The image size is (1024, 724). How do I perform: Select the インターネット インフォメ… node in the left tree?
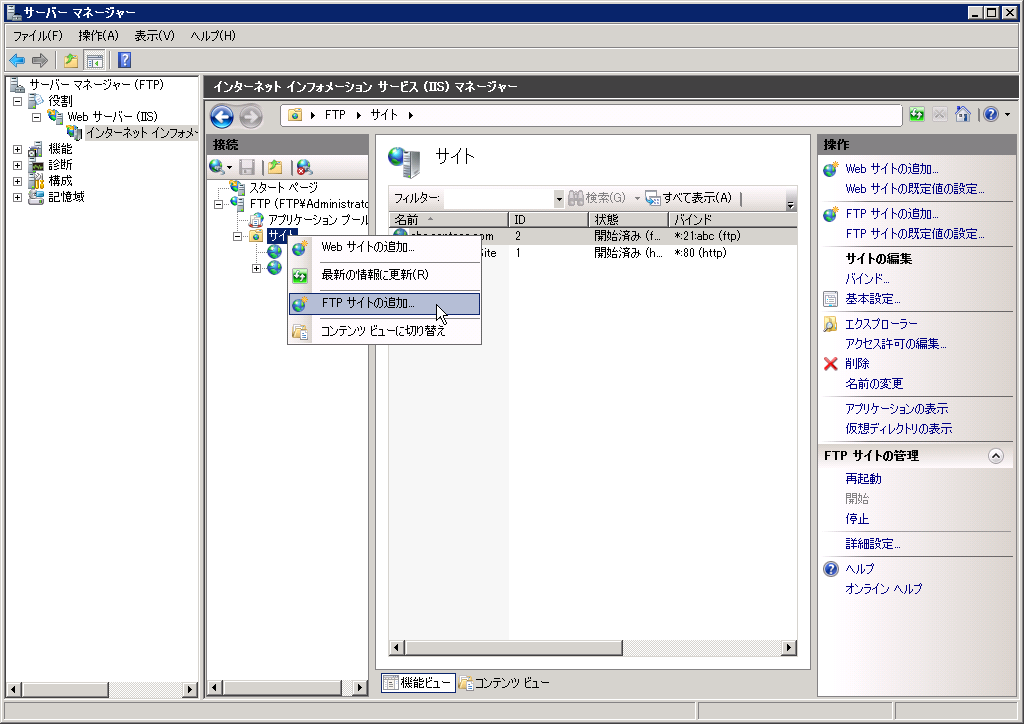coord(141,133)
